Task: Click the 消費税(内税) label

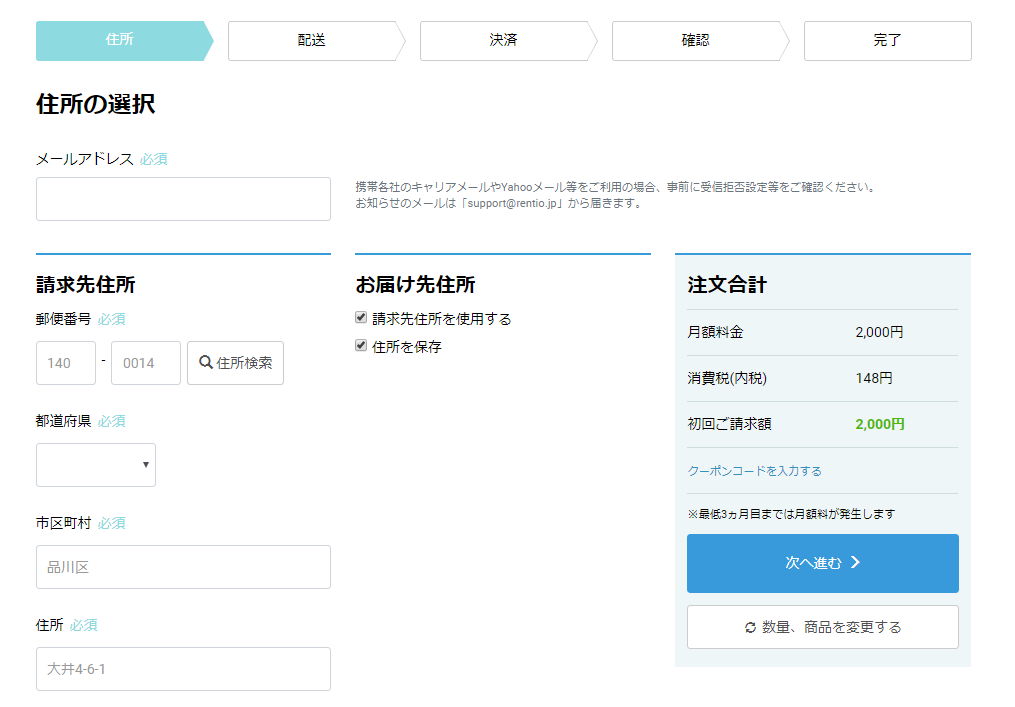Action: click(x=727, y=378)
